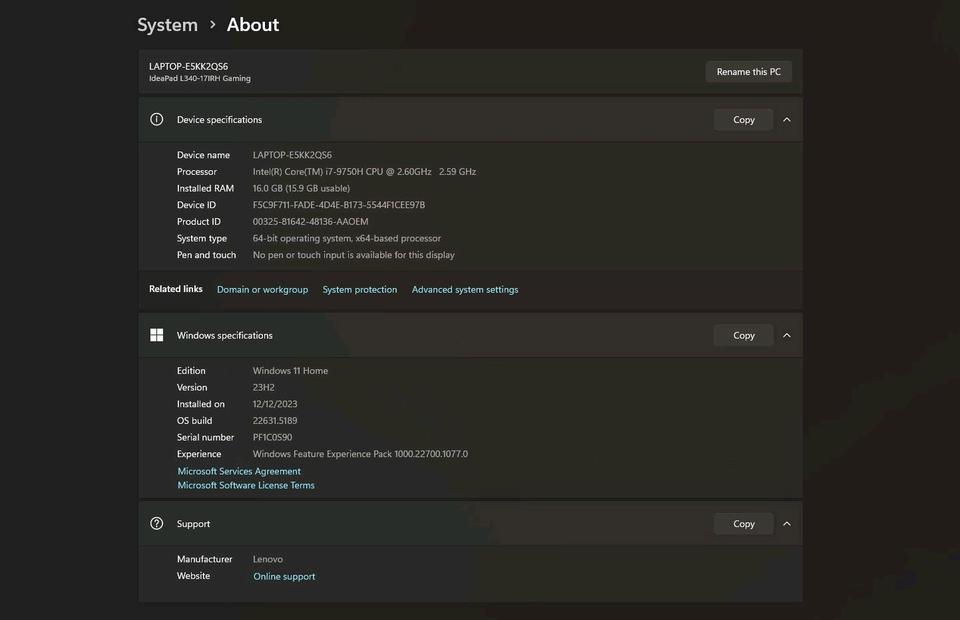Click the Serial number label
The height and width of the screenshot is (620, 960).
point(205,437)
